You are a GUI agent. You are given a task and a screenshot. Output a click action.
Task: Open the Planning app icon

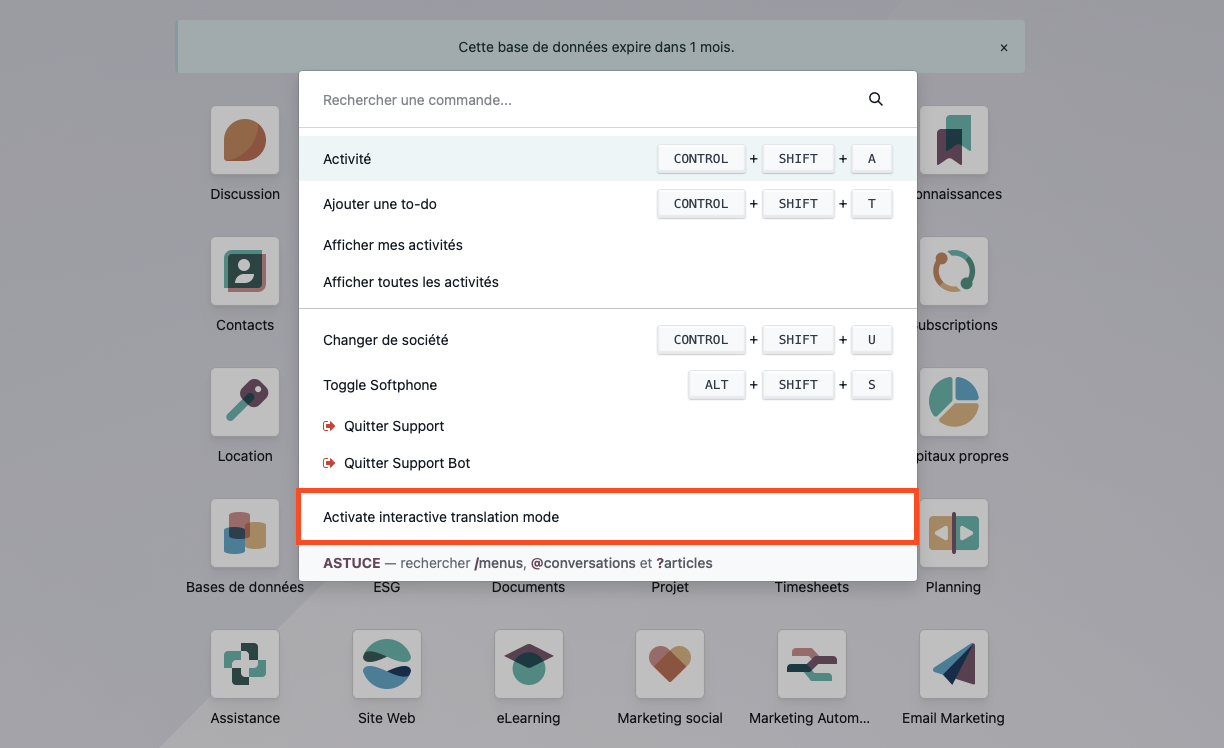[954, 533]
